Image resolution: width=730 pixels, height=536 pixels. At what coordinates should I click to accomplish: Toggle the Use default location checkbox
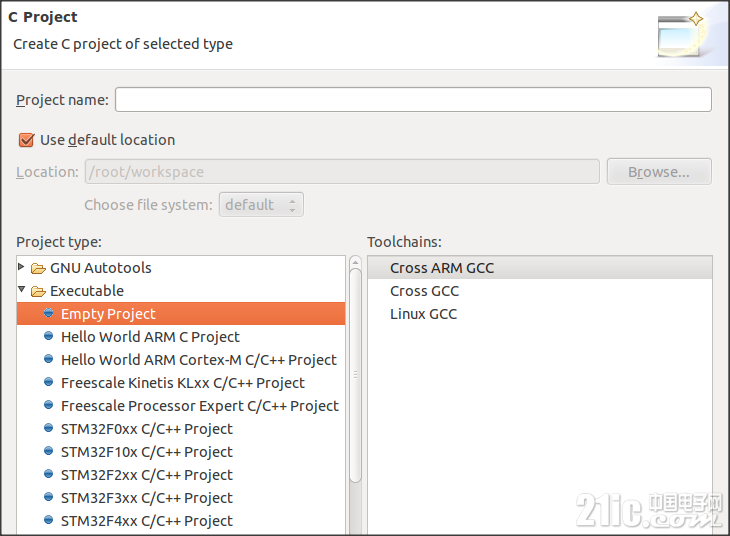tap(26, 140)
